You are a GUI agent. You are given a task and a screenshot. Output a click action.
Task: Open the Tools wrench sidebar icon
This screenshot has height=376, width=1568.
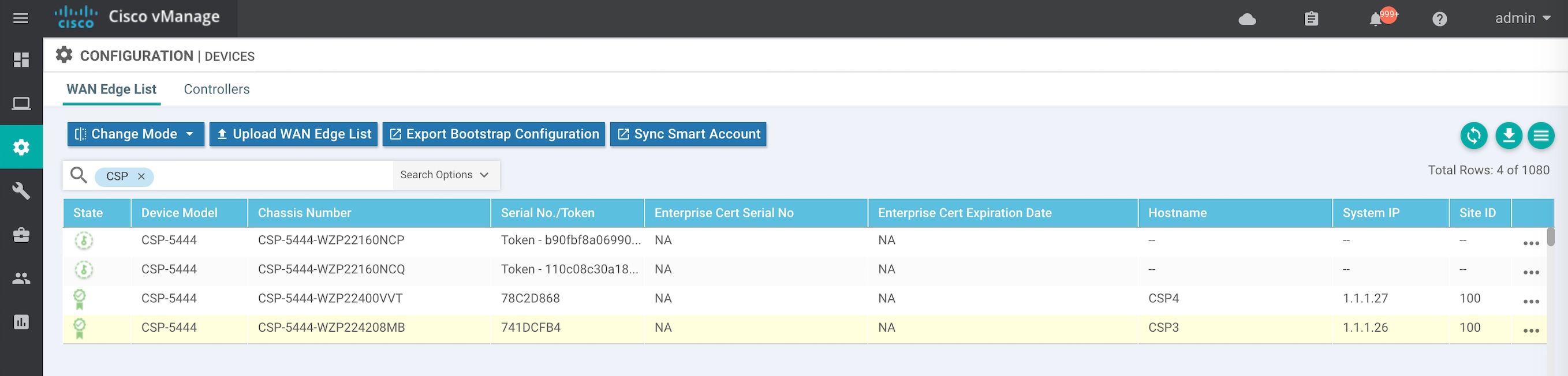point(21,191)
